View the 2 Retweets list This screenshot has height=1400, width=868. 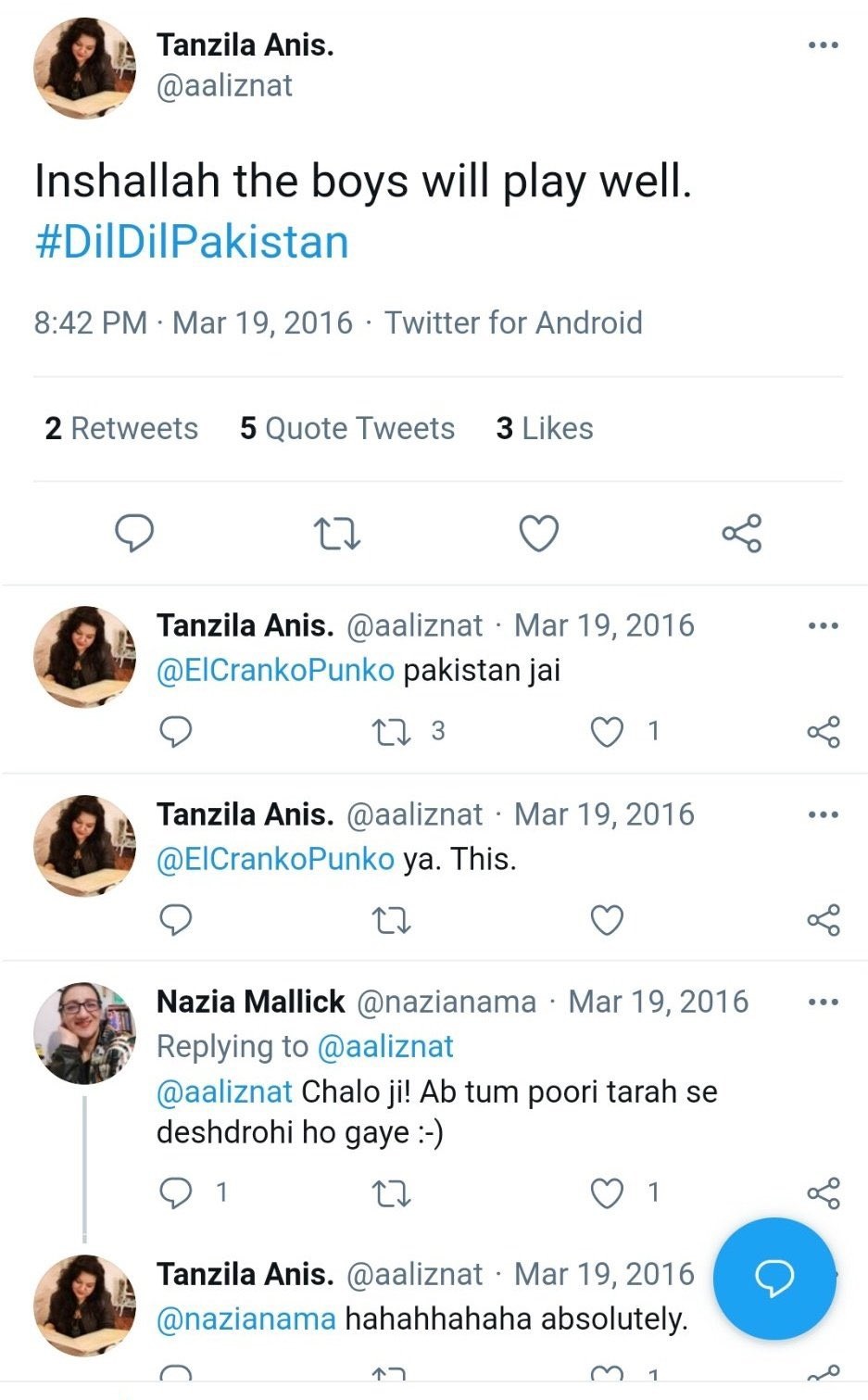121,428
